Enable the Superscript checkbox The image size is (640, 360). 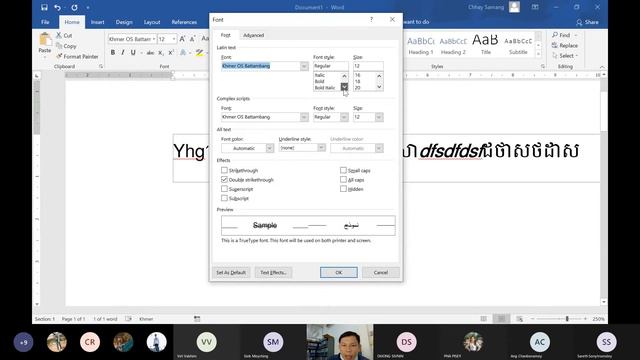coord(224,189)
